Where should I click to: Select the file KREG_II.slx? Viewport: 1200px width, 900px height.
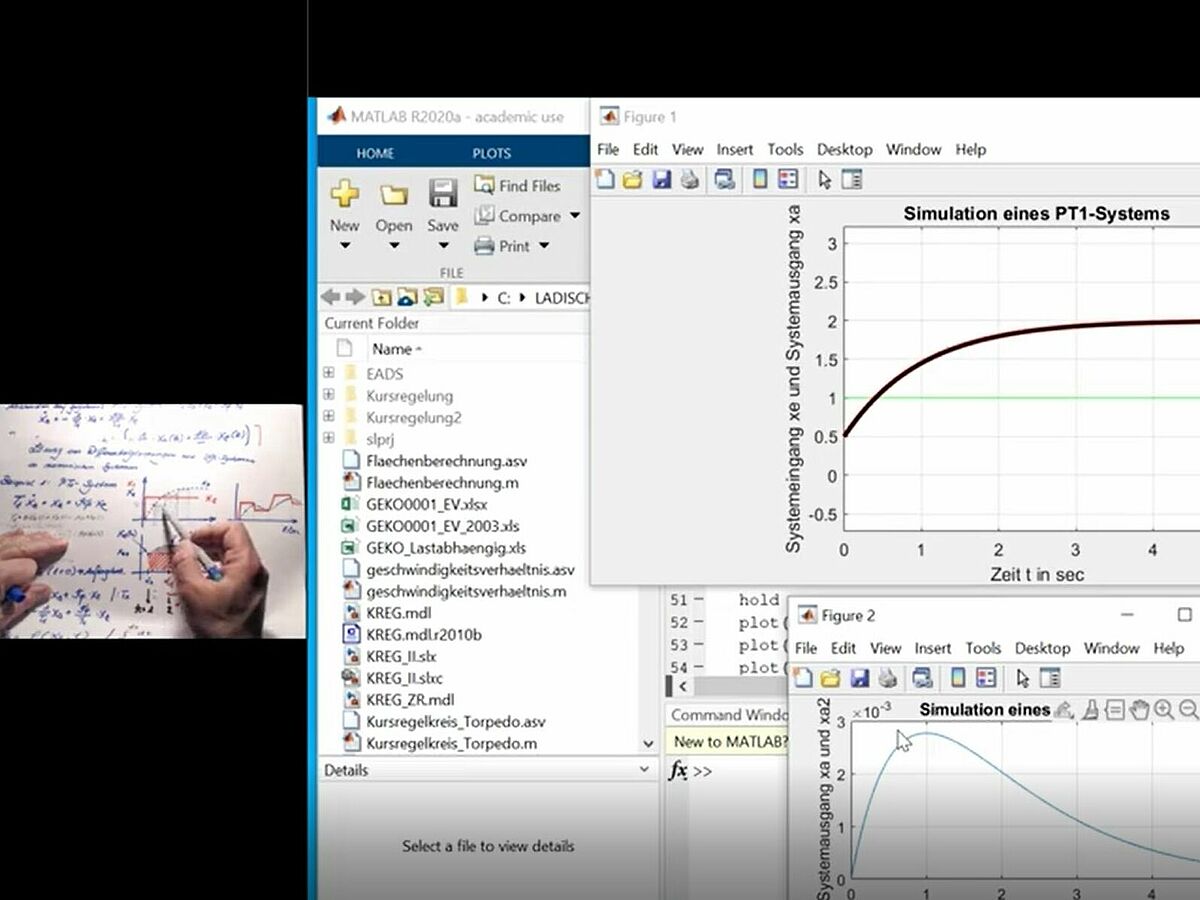[x=401, y=656]
